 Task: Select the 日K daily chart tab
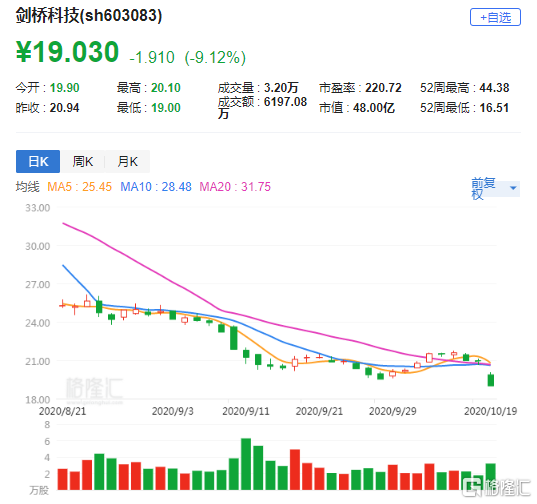pos(38,161)
